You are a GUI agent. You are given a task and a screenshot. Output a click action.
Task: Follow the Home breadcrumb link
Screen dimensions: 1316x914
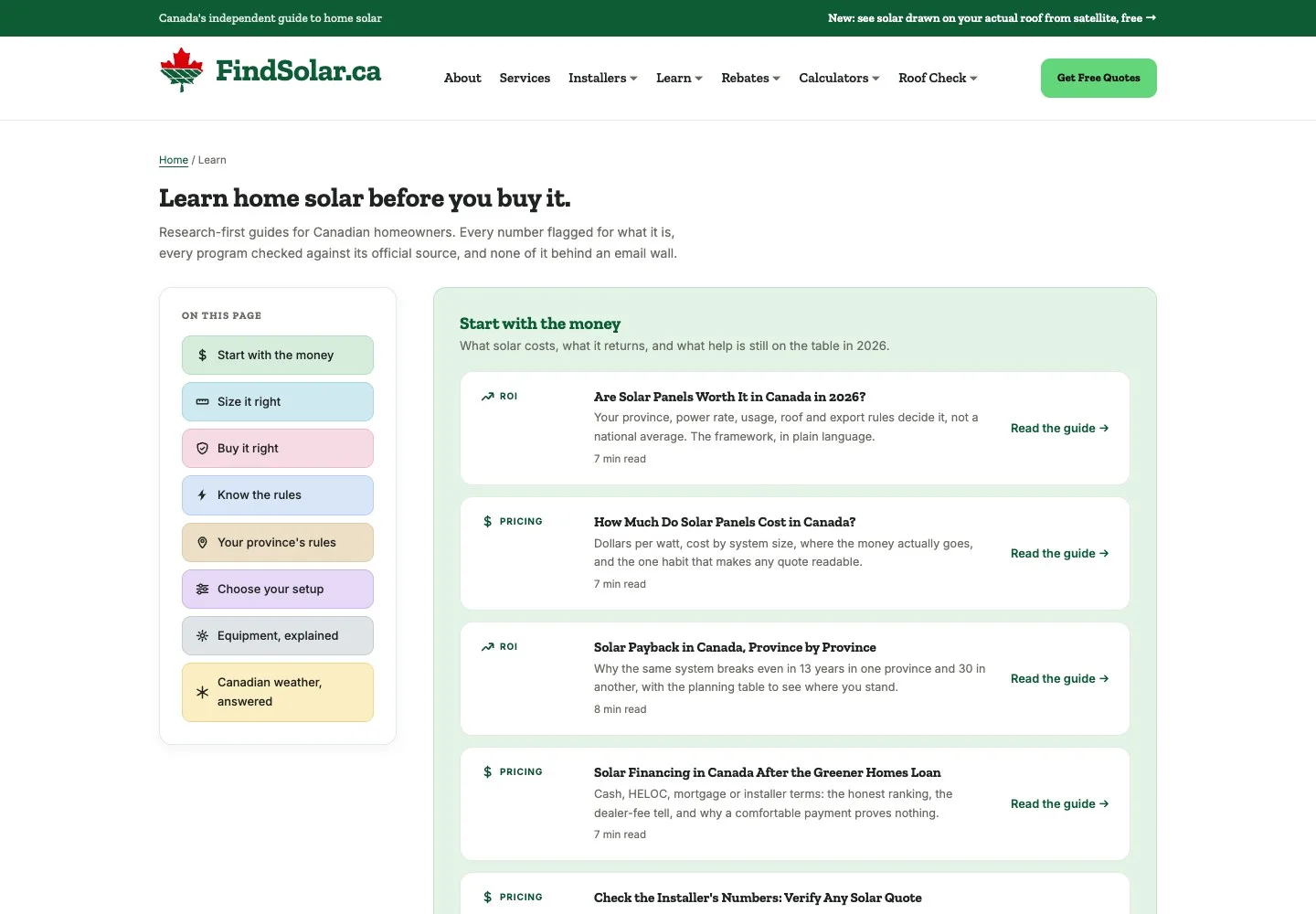[x=174, y=160]
